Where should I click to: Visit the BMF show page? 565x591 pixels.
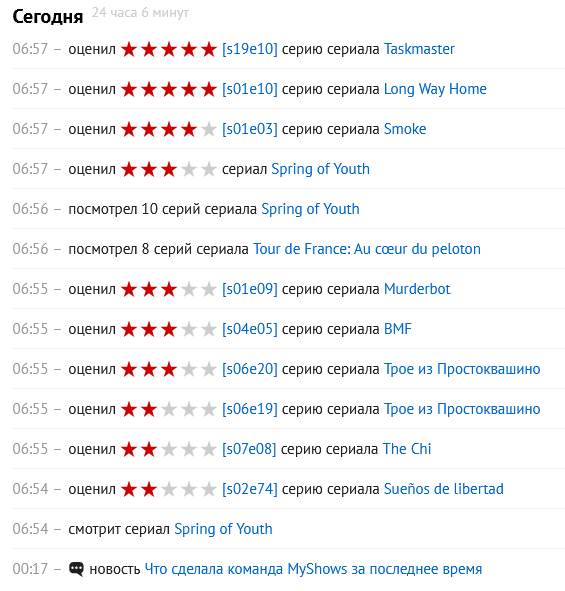398,329
